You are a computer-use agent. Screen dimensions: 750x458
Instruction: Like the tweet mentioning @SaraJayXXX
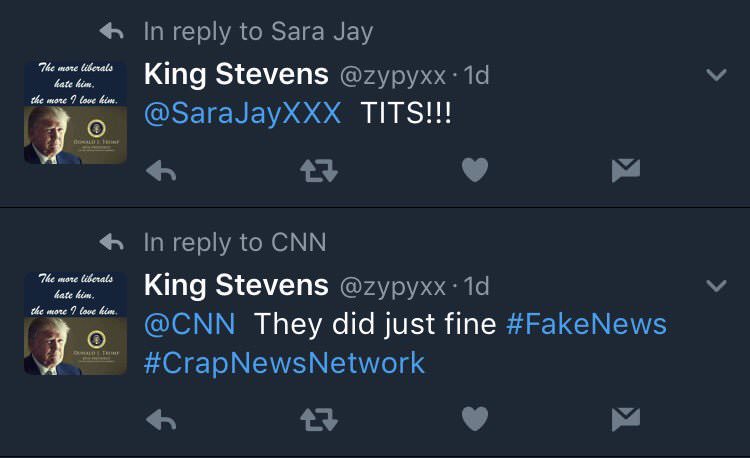click(x=474, y=172)
